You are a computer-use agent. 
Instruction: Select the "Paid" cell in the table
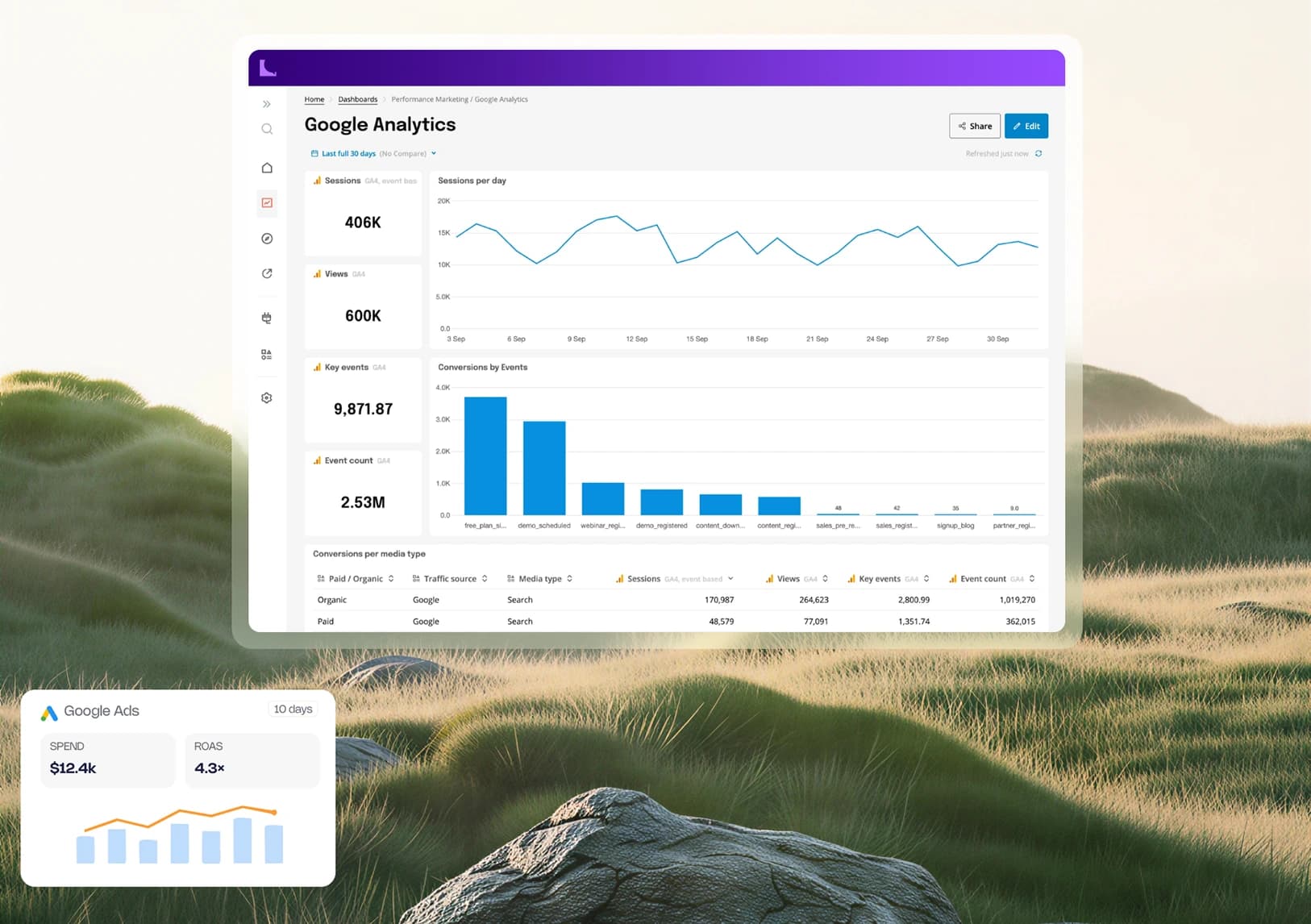(x=326, y=622)
